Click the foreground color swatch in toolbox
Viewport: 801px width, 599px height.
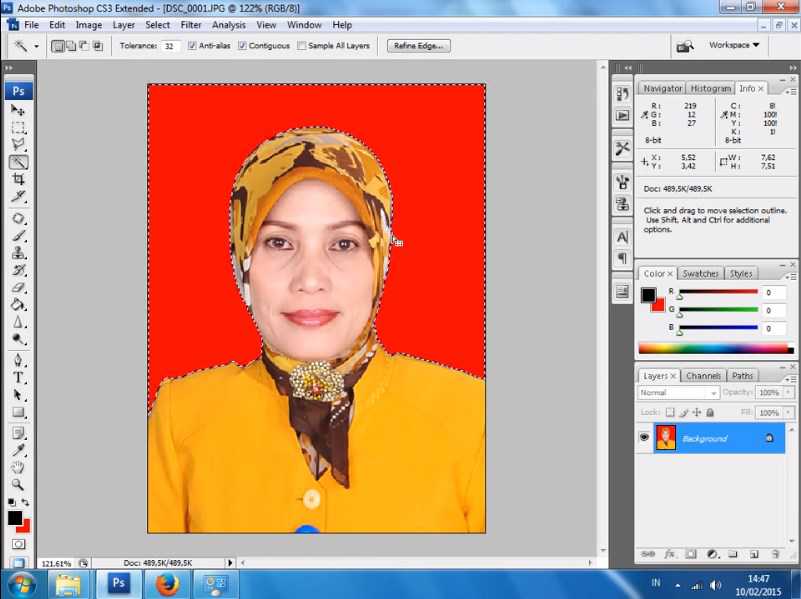(x=15, y=517)
